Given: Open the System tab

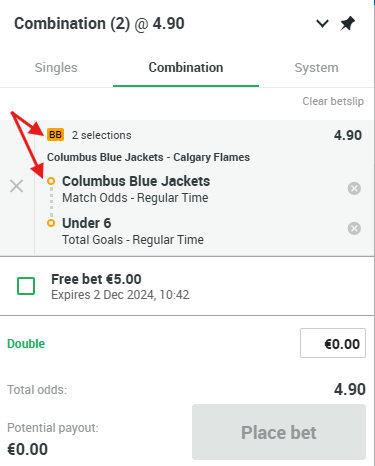Looking at the screenshot, I should (316, 68).
